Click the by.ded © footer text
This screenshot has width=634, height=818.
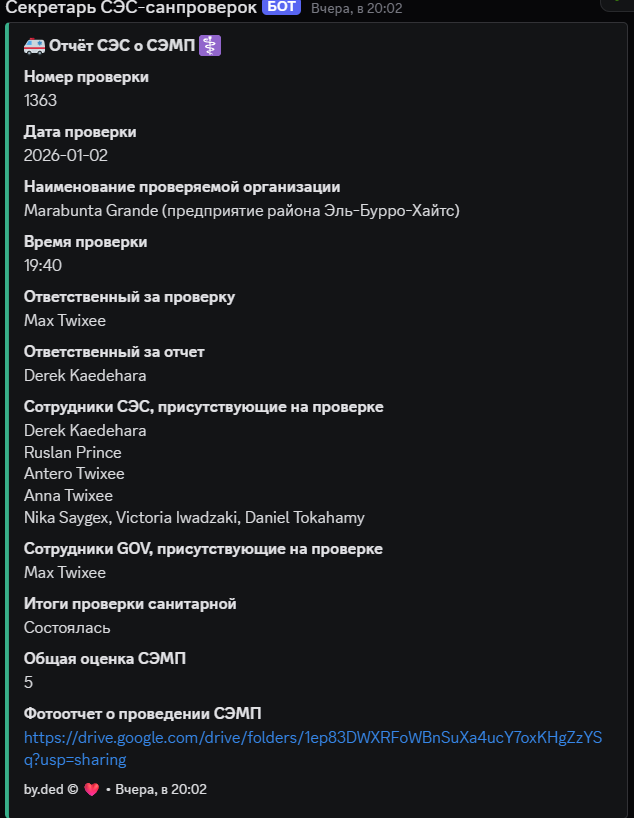(51, 789)
